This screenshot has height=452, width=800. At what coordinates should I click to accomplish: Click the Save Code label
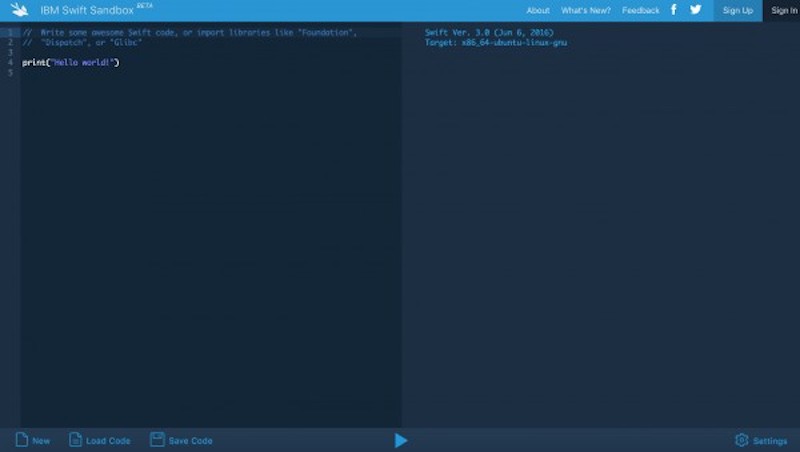(x=190, y=441)
